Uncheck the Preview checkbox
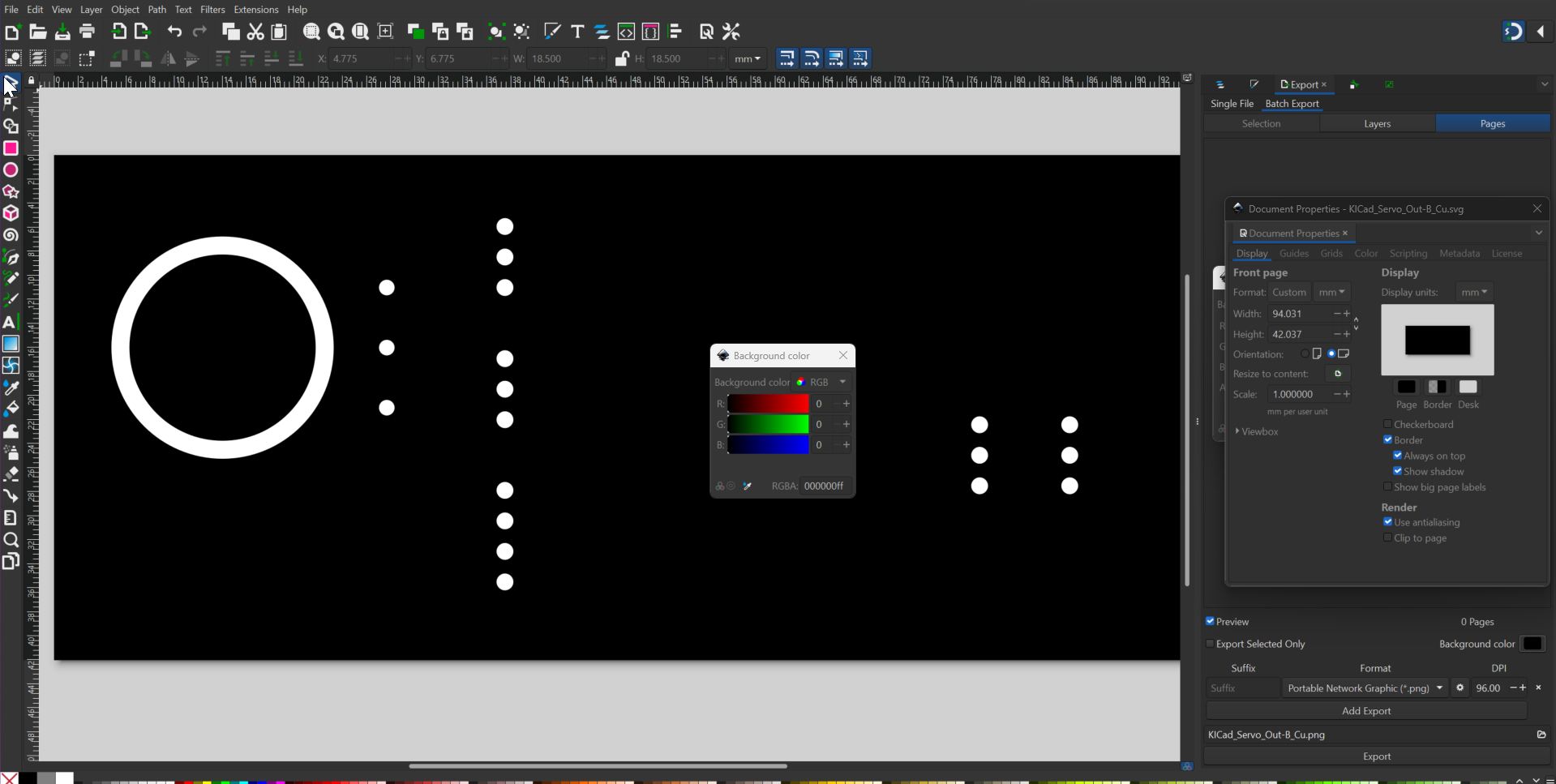 point(1210,621)
